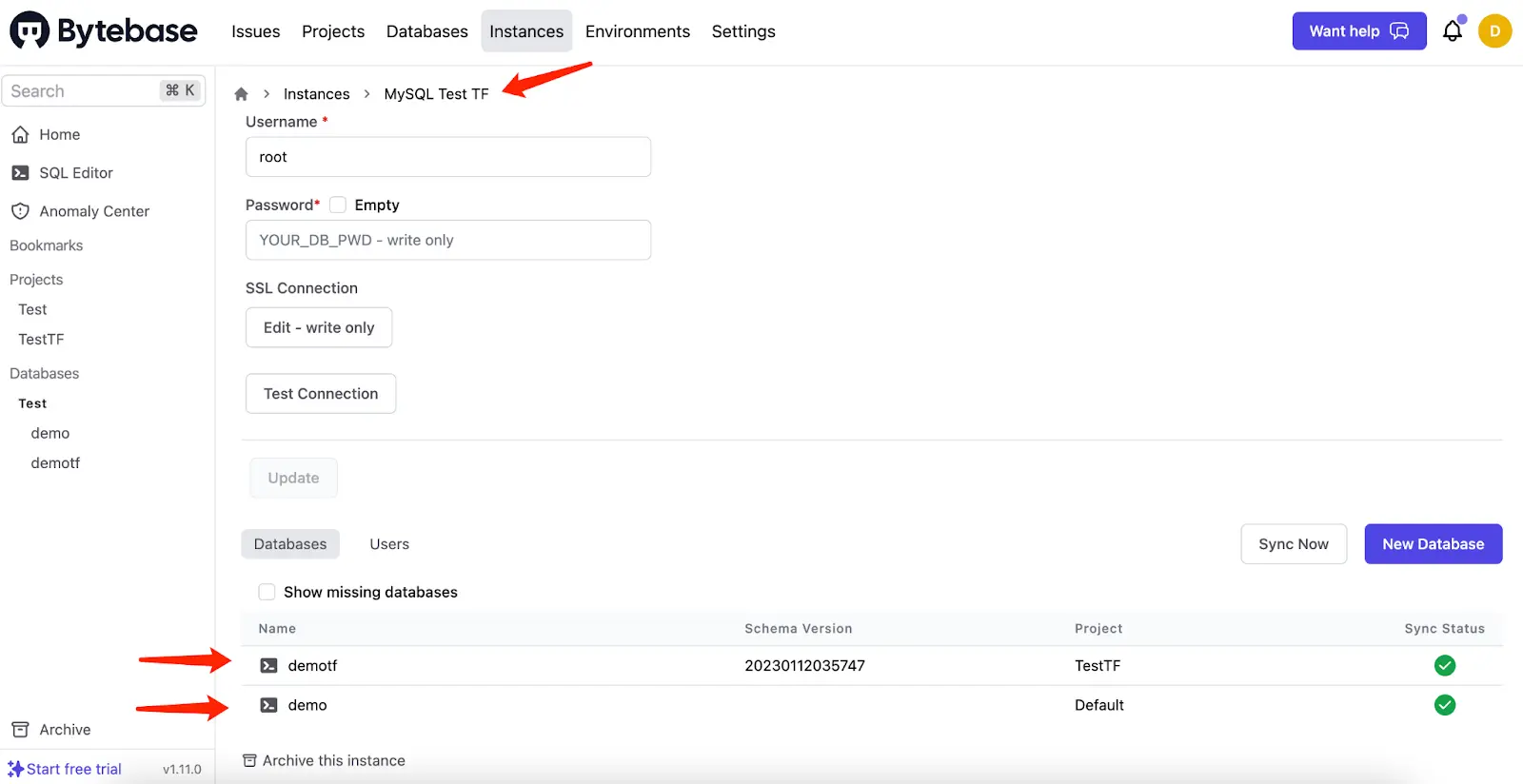Click demo name in databases table
1523x784 pixels.
click(307, 705)
